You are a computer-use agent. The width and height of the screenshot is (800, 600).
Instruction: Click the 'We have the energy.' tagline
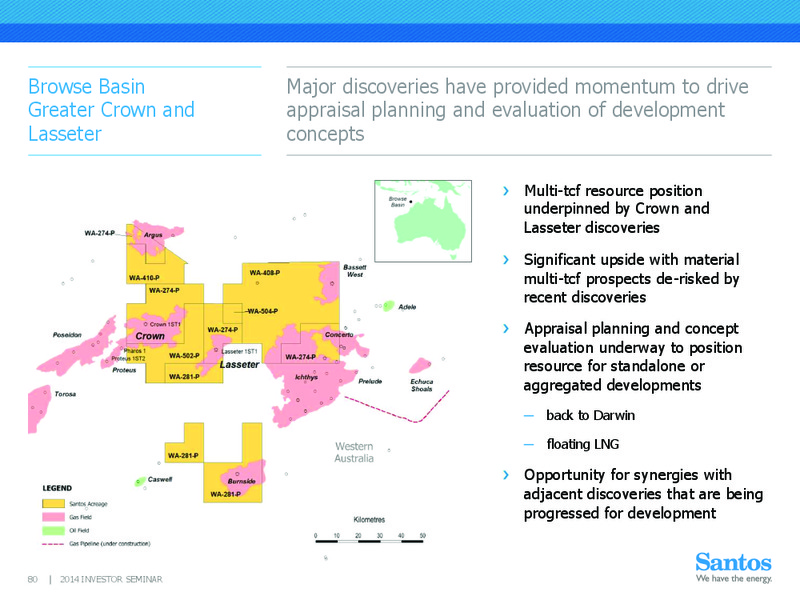click(734, 579)
